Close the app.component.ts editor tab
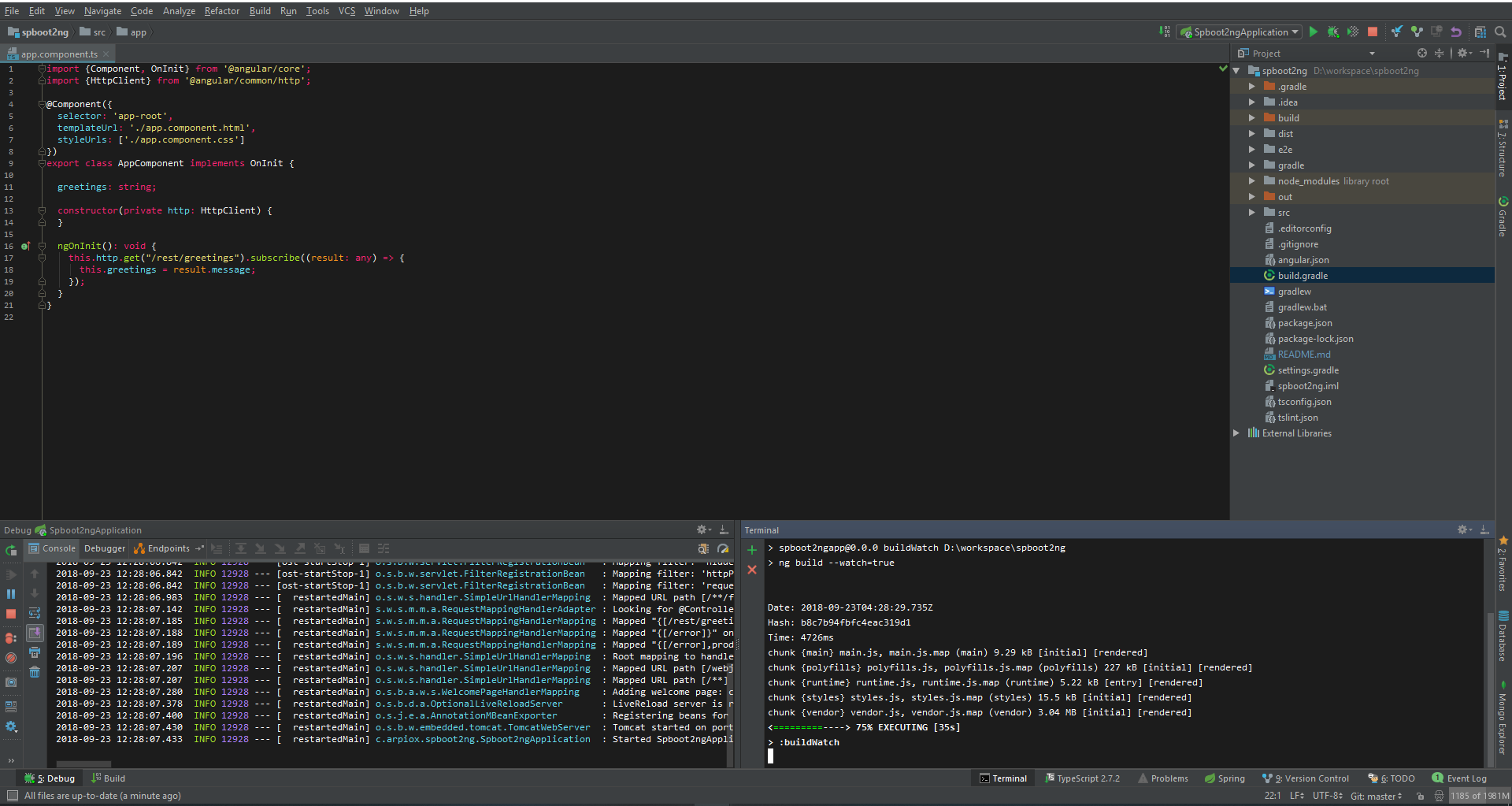This screenshot has width=1512, height=806. pos(106,54)
